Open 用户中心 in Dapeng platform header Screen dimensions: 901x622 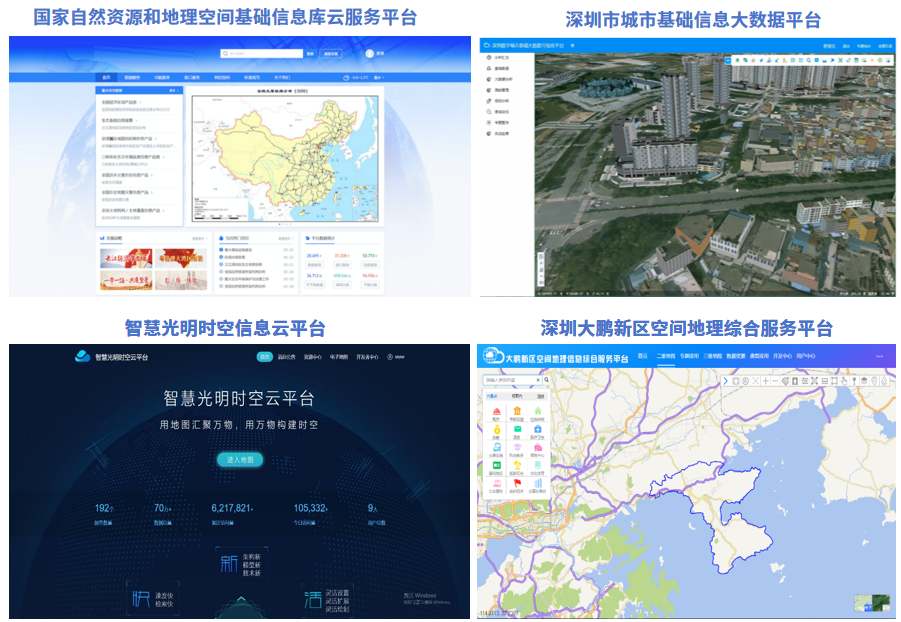(x=806, y=356)
